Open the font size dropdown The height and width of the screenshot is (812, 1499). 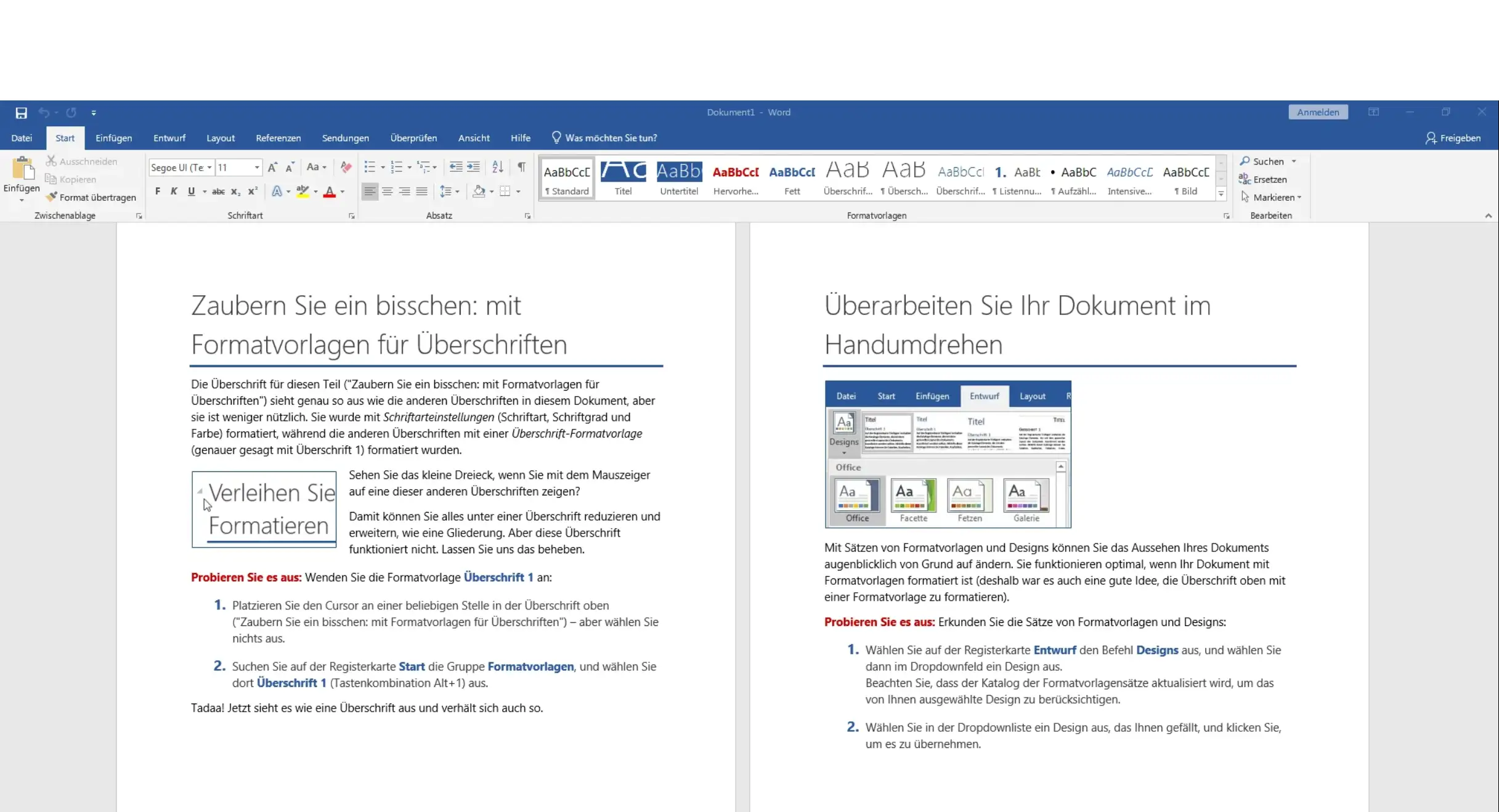[x=257, y=168]
